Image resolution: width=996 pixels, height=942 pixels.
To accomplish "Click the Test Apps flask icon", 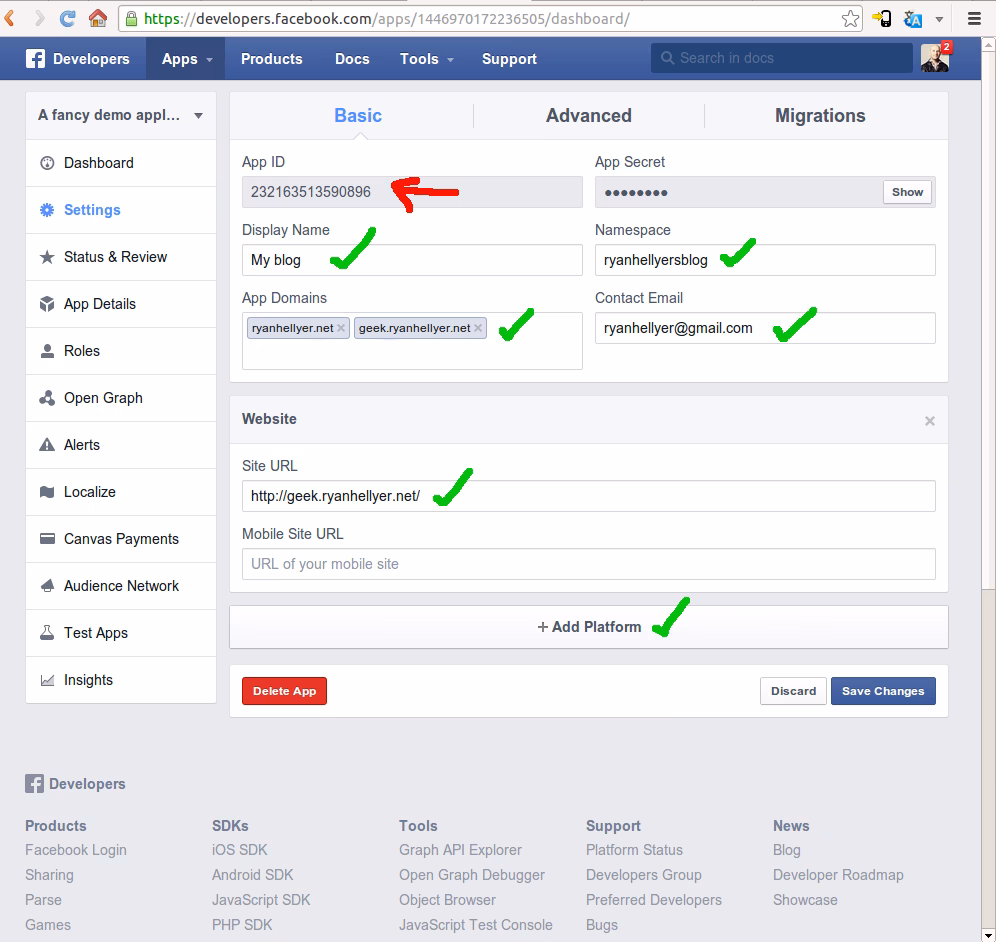I will [47, 633].
